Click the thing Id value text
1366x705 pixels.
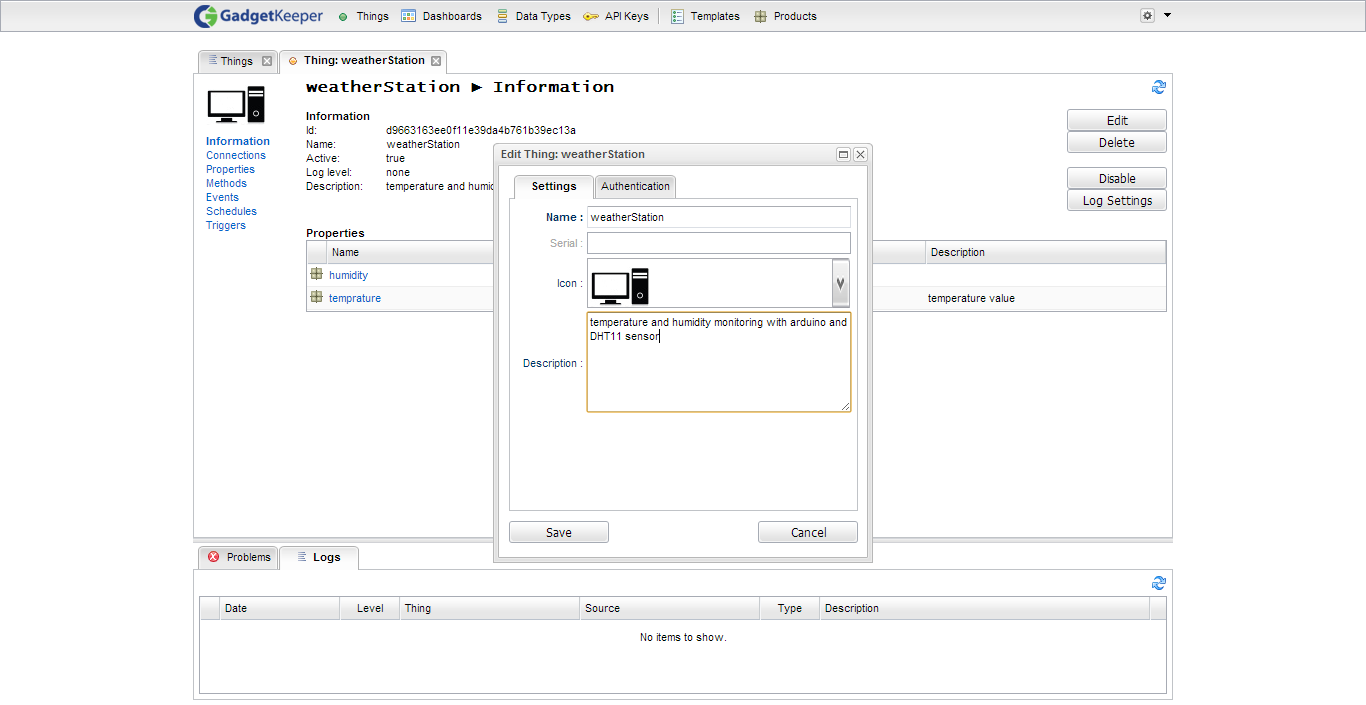[x=481, y=130]
